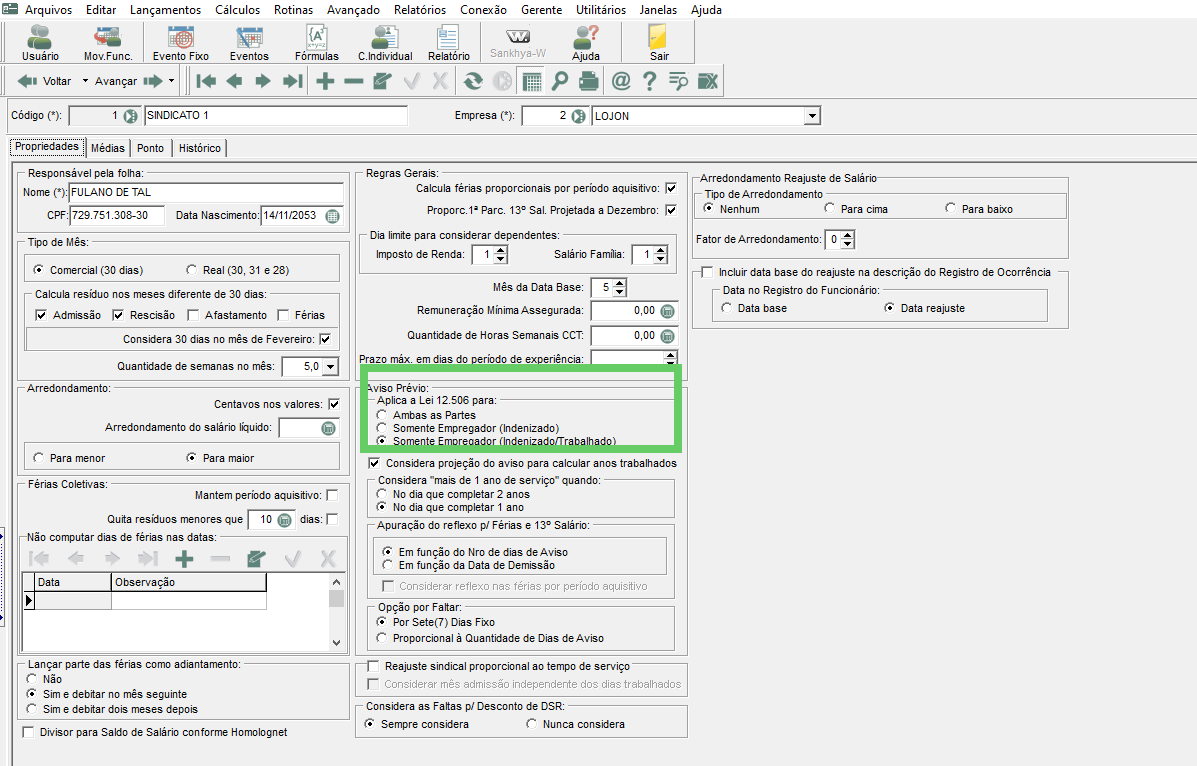Add new record with main toolbar plus
Image resolution: width=1197 pixels, height=766 pixels.
tap(325, 81)
